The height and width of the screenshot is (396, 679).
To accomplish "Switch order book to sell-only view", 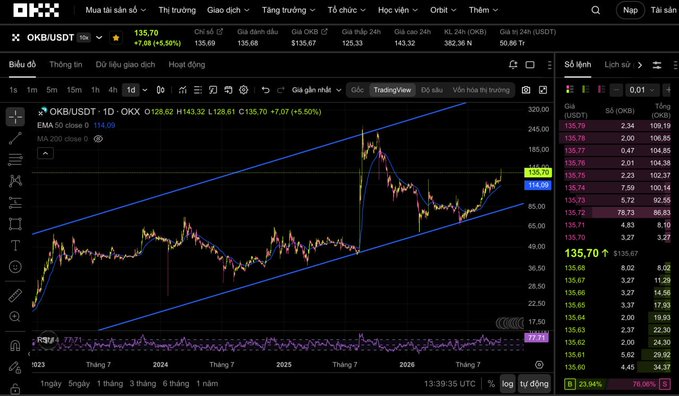I will (x=601, y=90).
